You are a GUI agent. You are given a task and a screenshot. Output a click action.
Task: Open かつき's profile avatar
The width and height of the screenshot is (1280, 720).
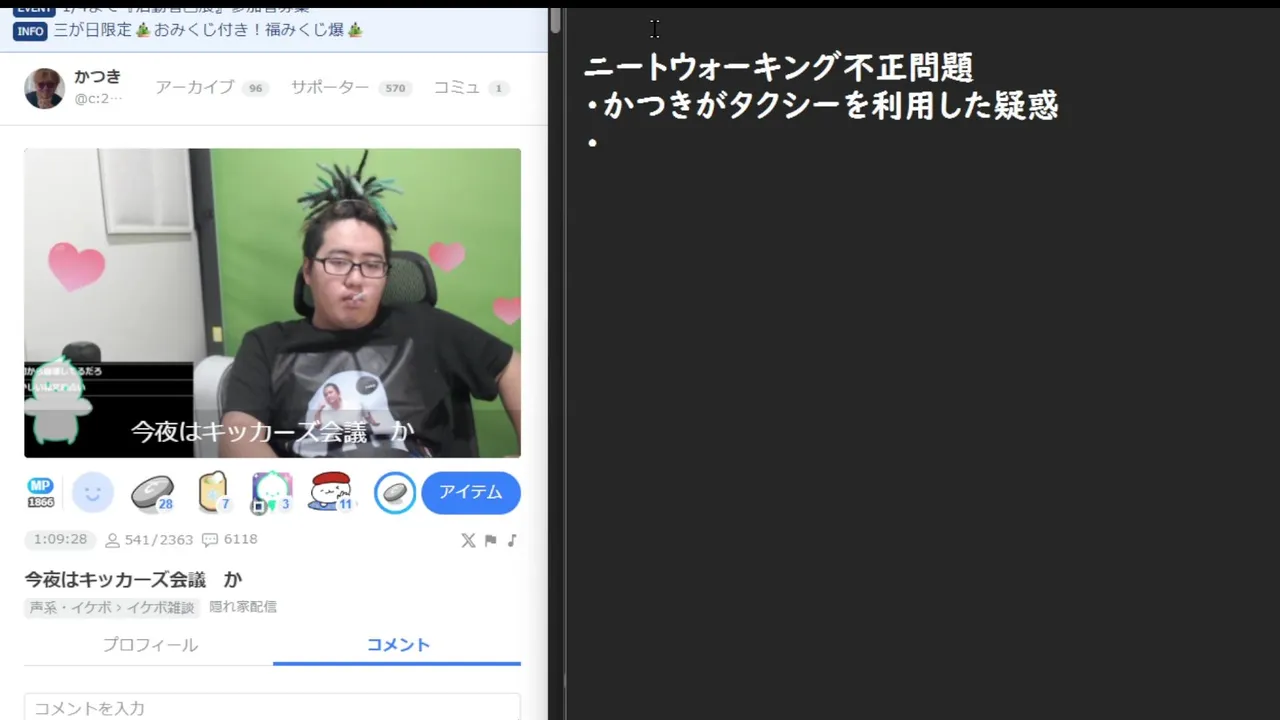(44, 89)
